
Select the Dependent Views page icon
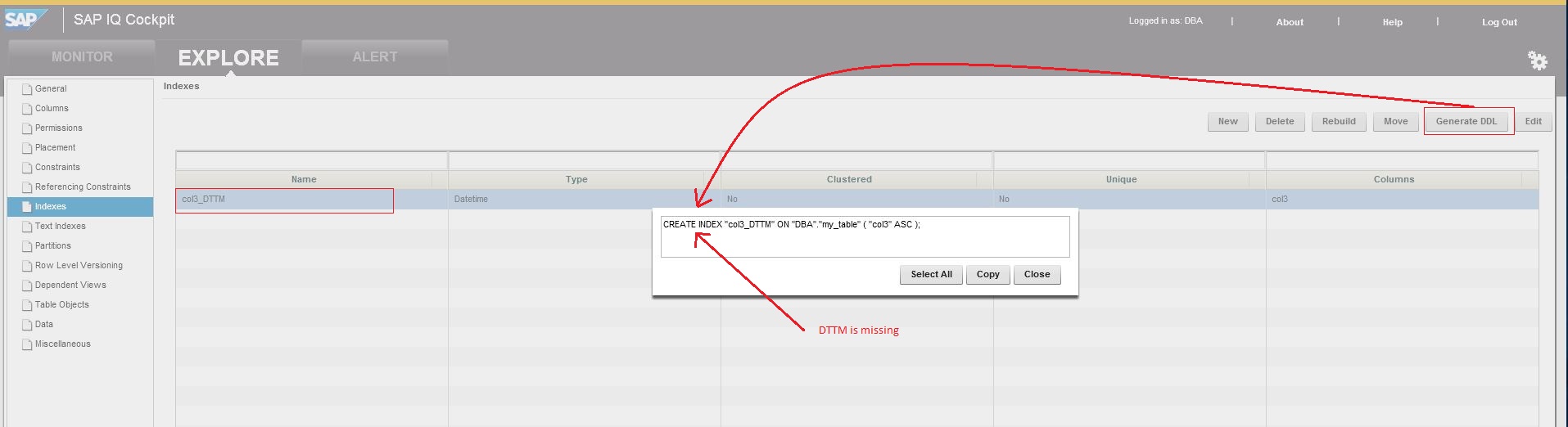[x=27, y=285]
